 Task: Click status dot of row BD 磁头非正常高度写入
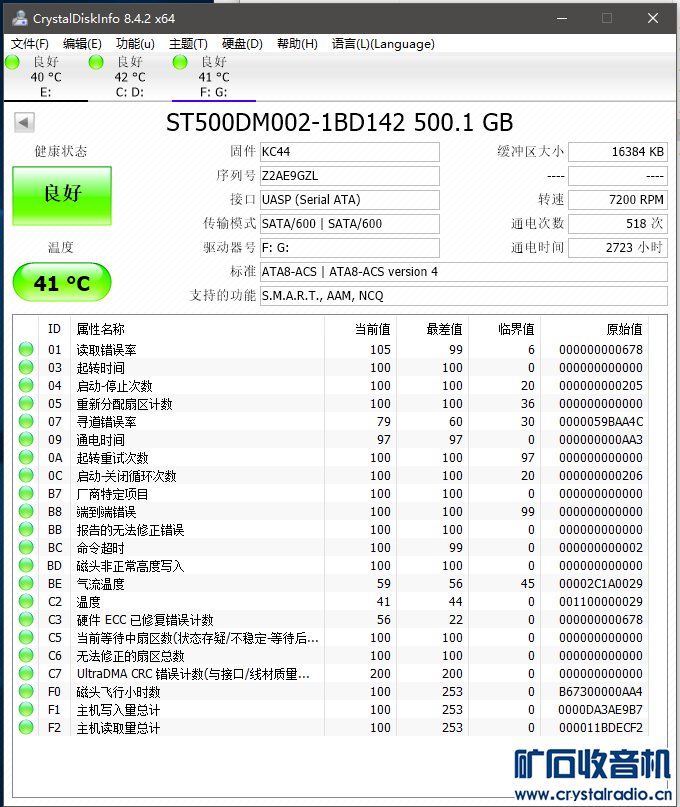pos(26,566)
